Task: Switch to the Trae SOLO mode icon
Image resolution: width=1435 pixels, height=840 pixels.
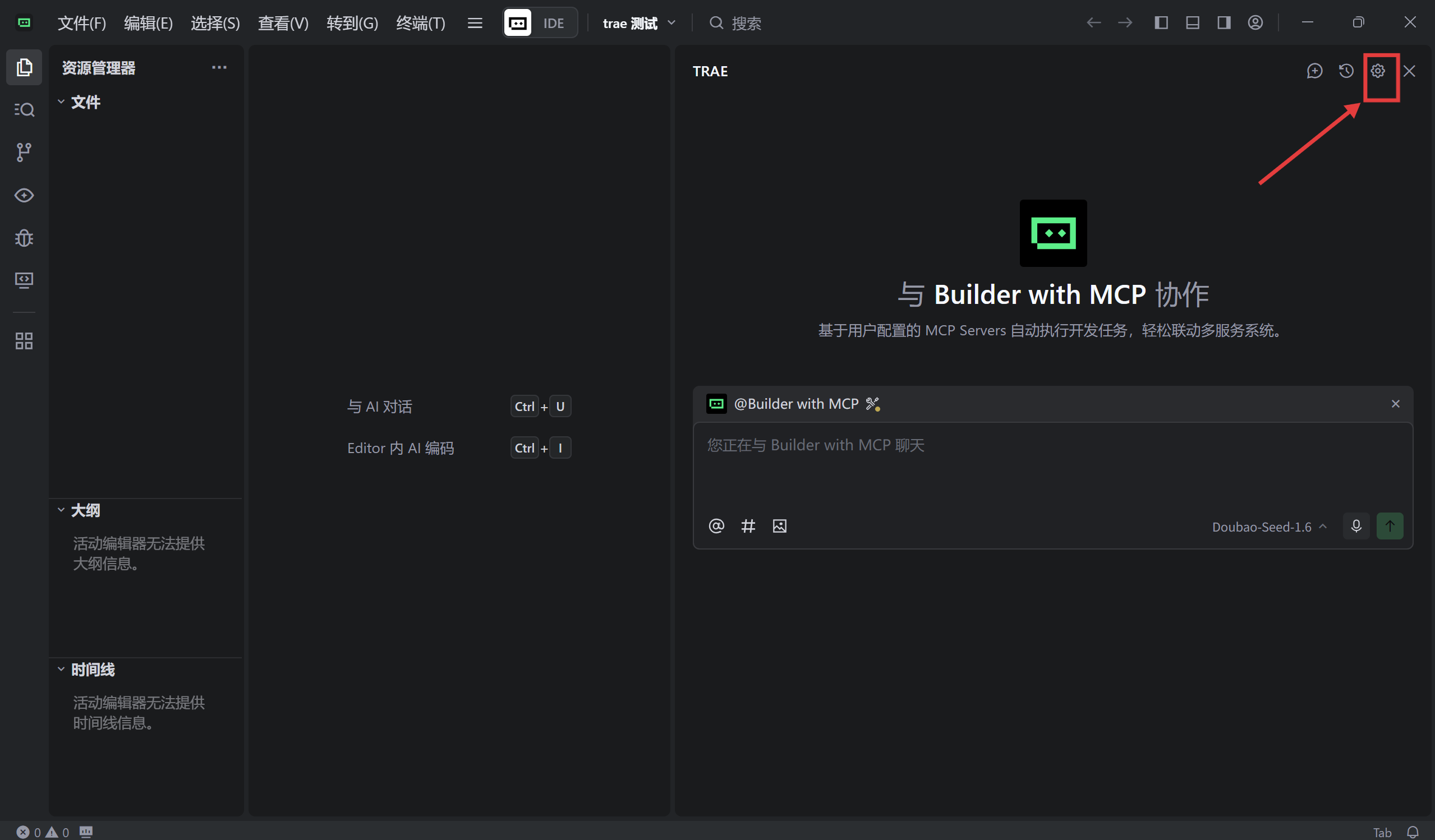Action: coord(518,23)
